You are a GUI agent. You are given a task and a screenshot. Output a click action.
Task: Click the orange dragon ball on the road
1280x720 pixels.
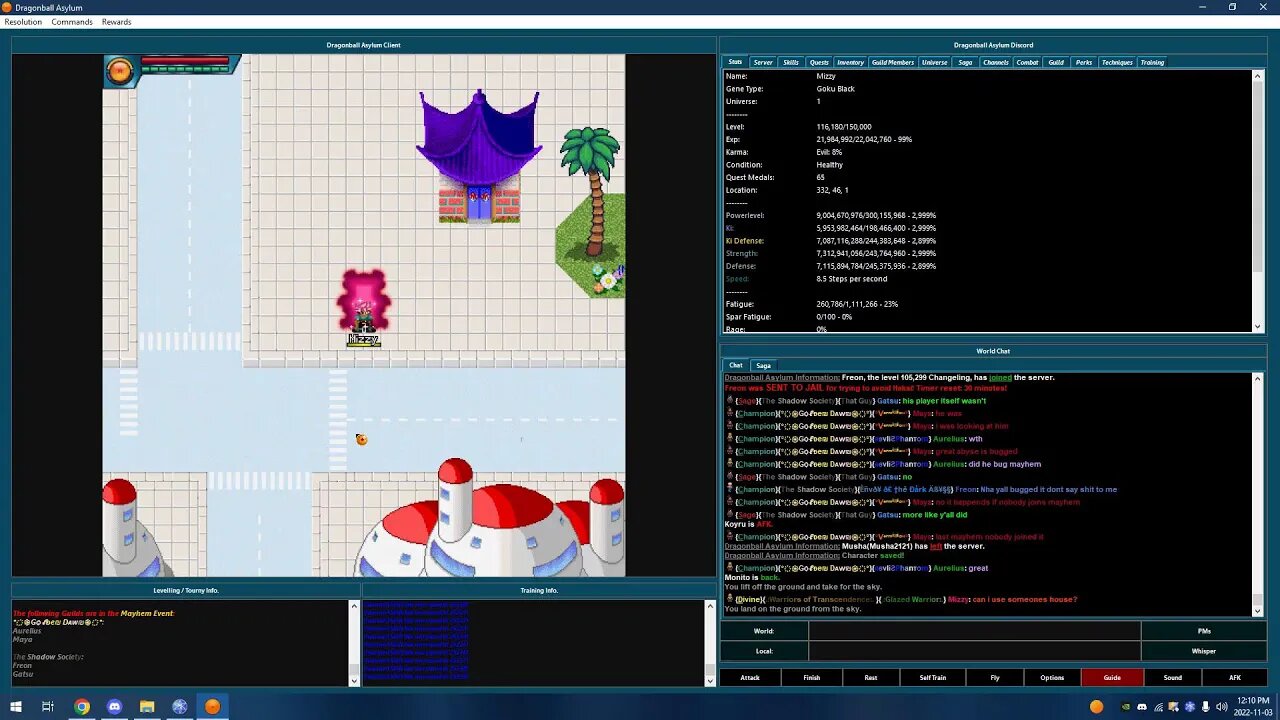pos(361,440)
